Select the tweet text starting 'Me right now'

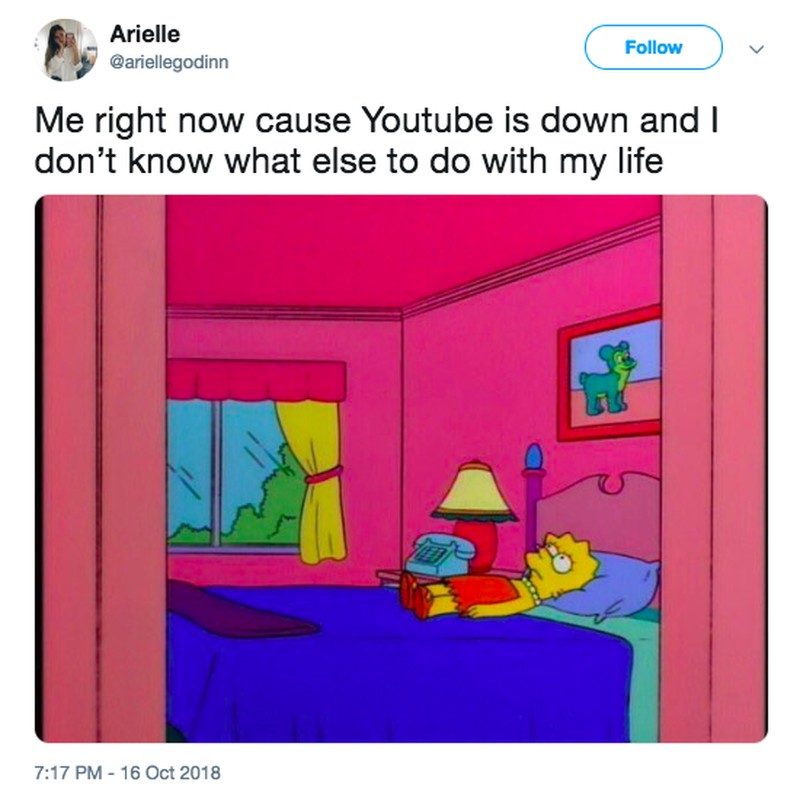[377, 140]
